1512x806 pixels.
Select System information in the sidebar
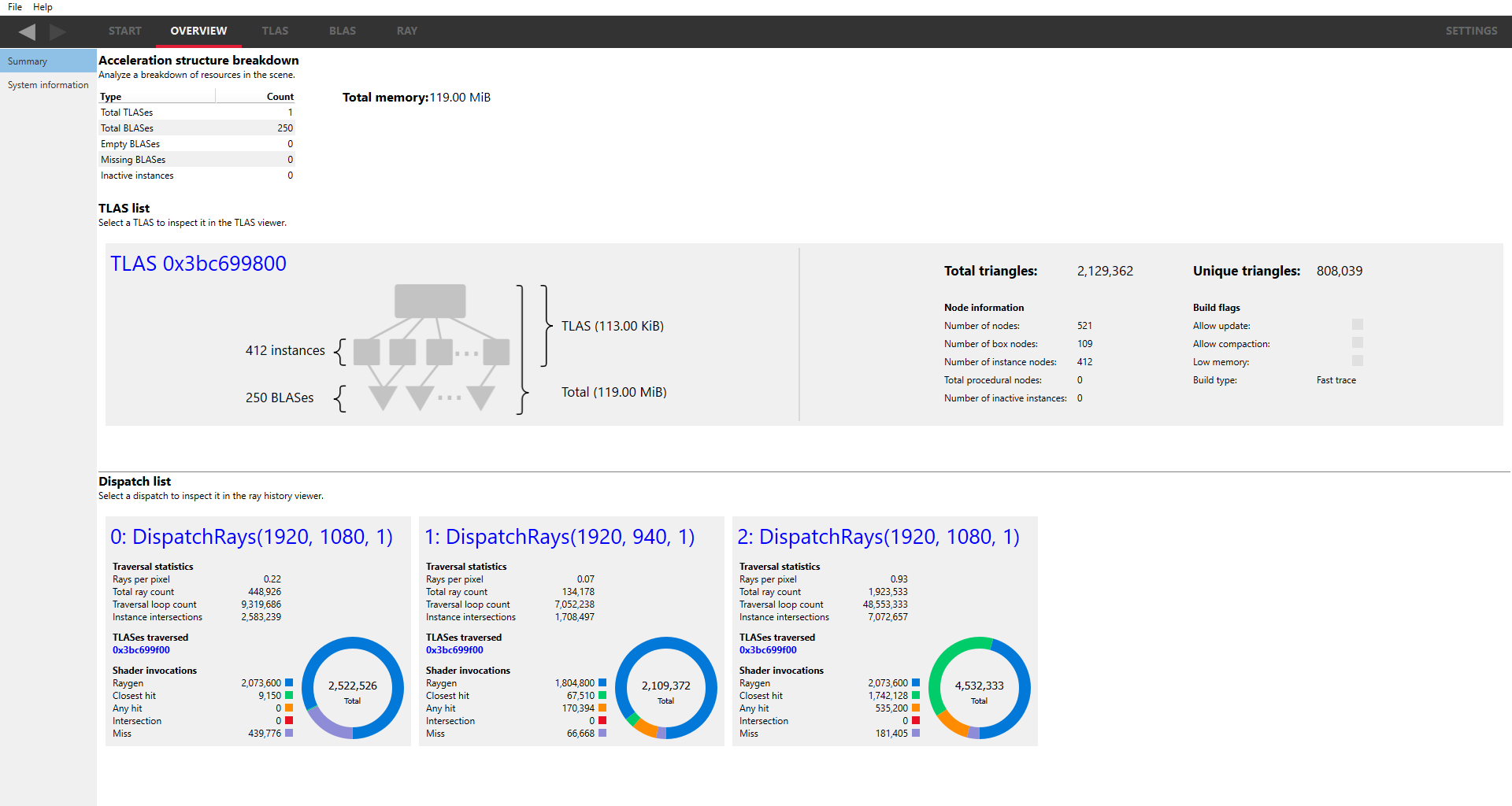coord(48,85)
